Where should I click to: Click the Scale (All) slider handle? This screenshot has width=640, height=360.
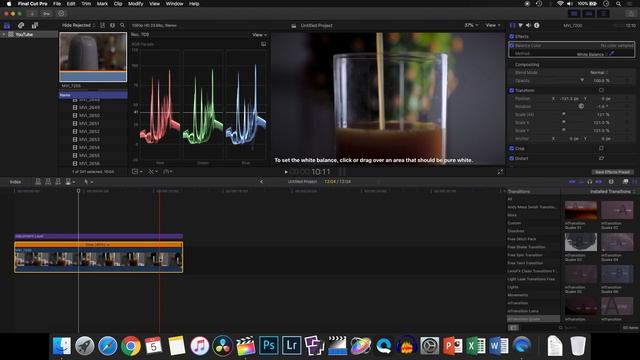[564, 114]
